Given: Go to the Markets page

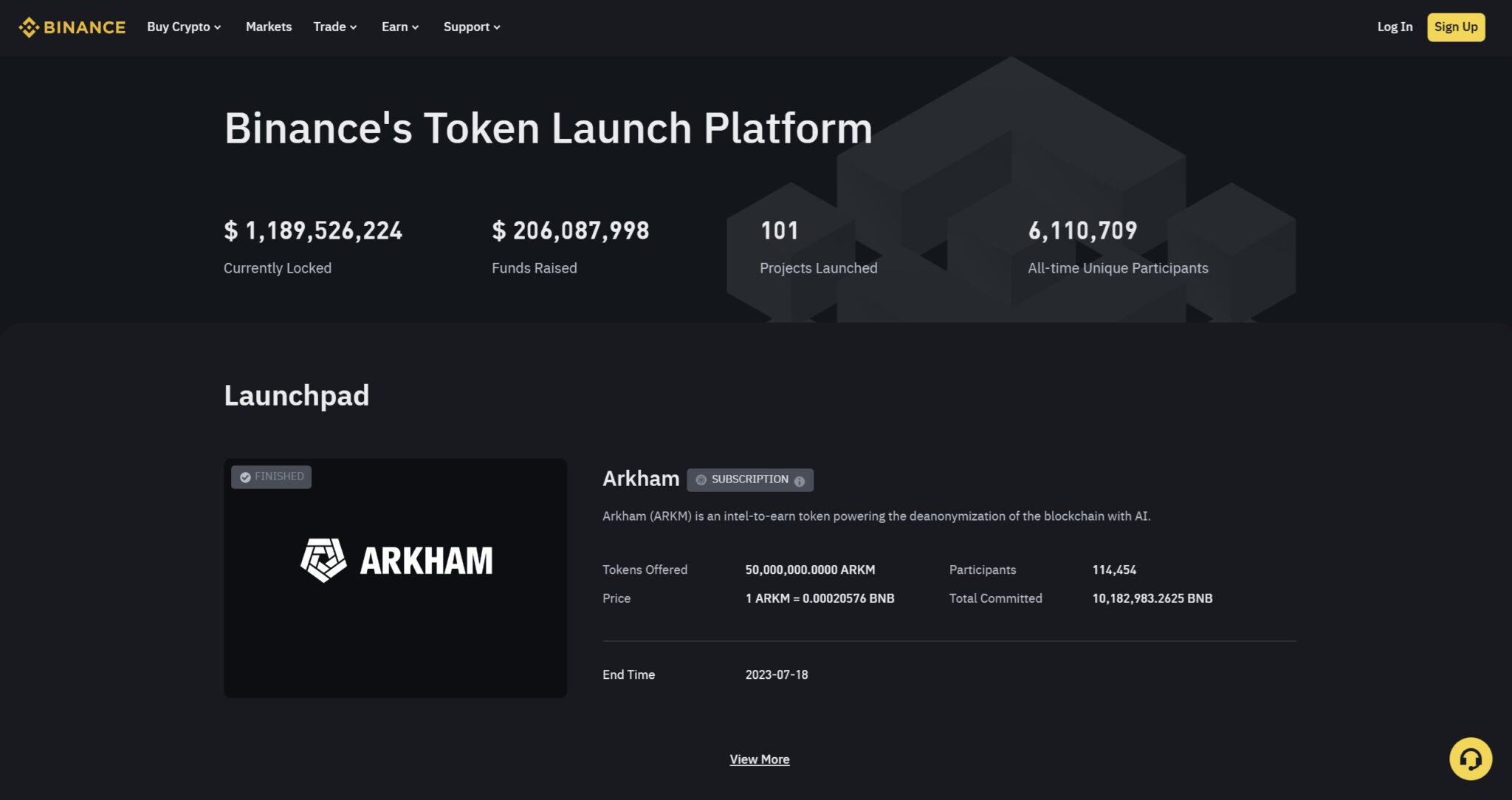Looking at the screenshot, I should (x=268, y=27).
